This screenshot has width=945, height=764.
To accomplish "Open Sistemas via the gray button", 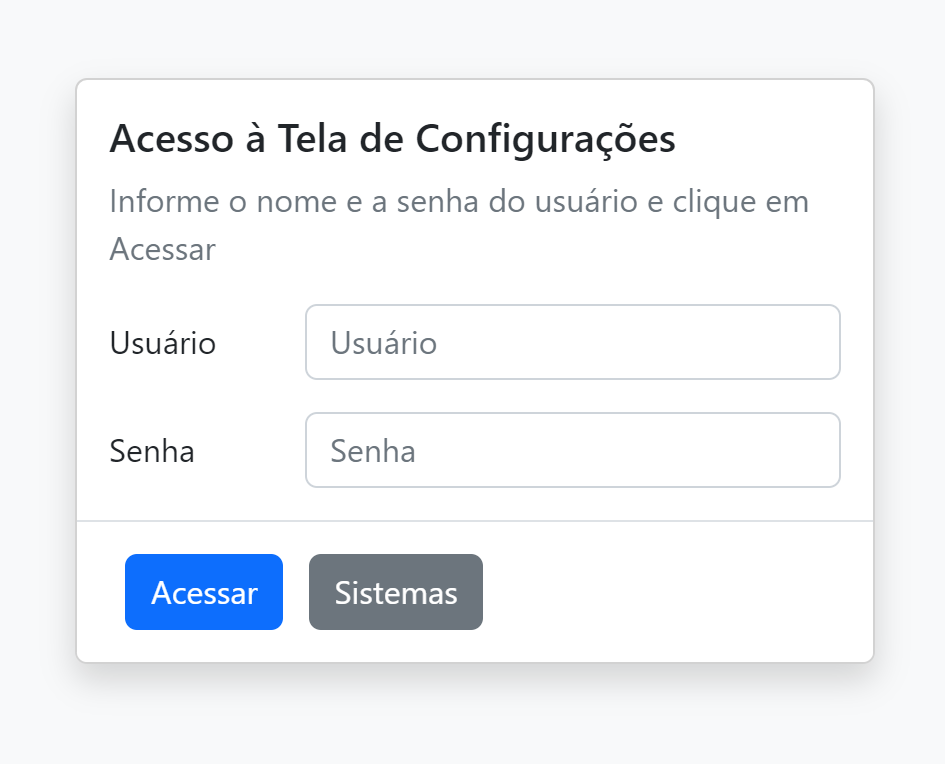I will pos(396,592).
